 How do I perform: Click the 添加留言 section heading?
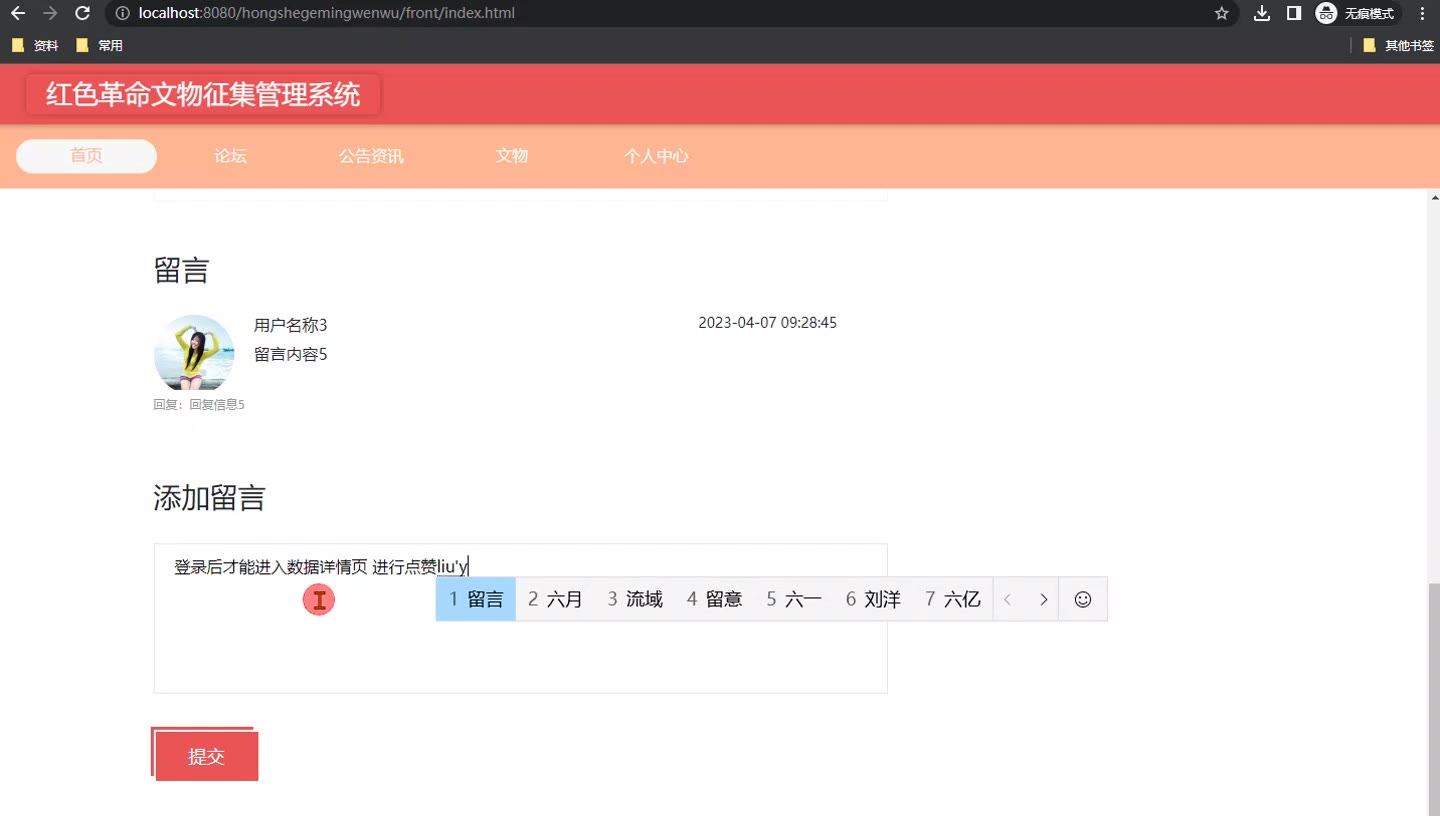point(209,497)
